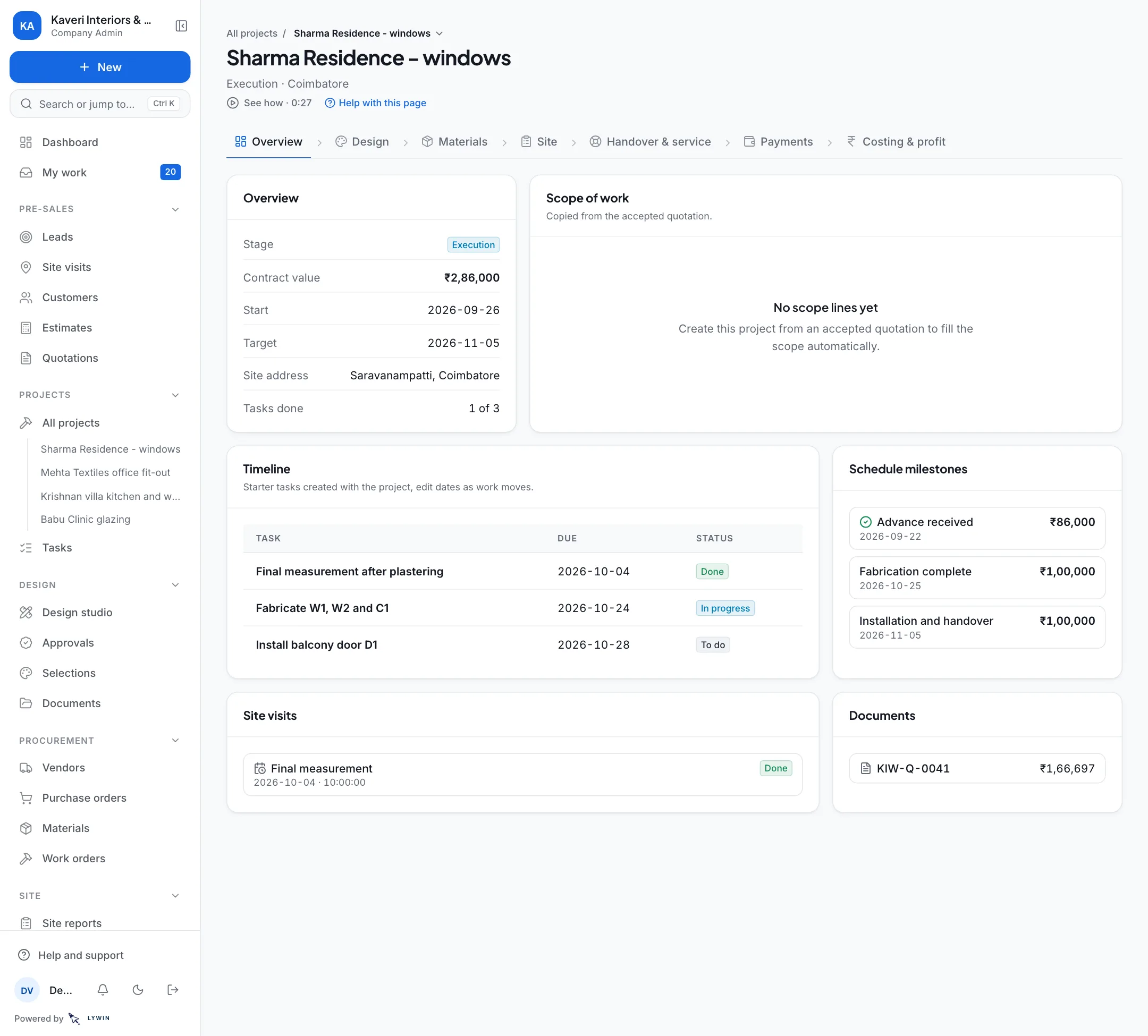Click the Design studio icon
This screenshot has height=1036, width=1148.
[26, 613]
